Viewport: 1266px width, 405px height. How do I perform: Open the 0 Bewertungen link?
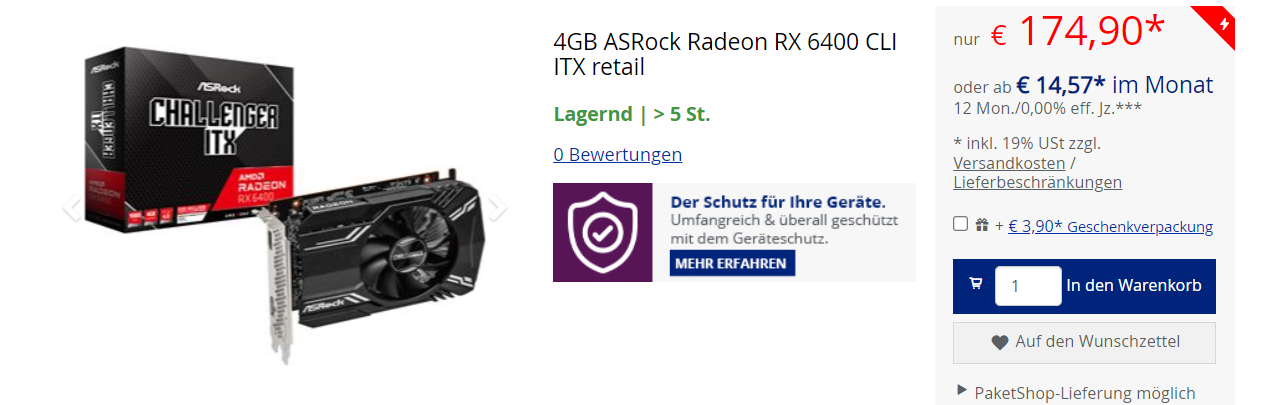coord(618,154)
